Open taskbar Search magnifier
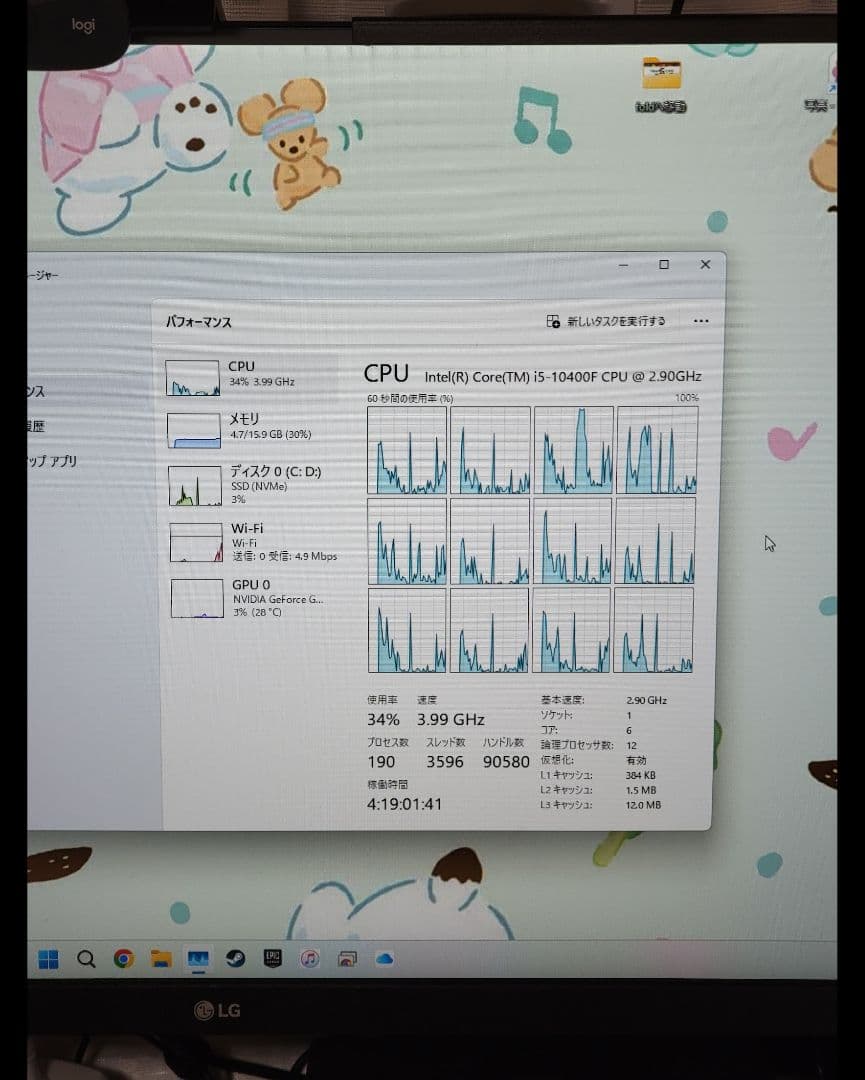865x1080 pixels. pos(86,959)
